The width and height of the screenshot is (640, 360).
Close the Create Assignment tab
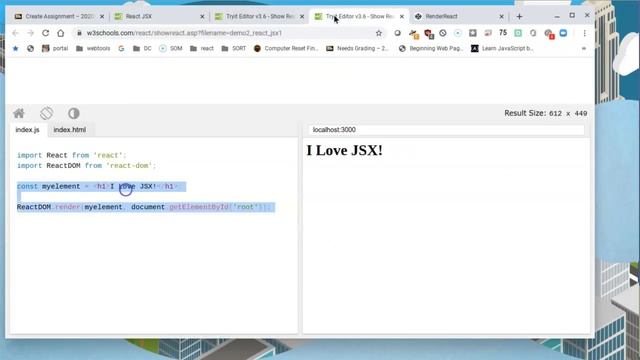pyautogui.click(x=102, y=17)
